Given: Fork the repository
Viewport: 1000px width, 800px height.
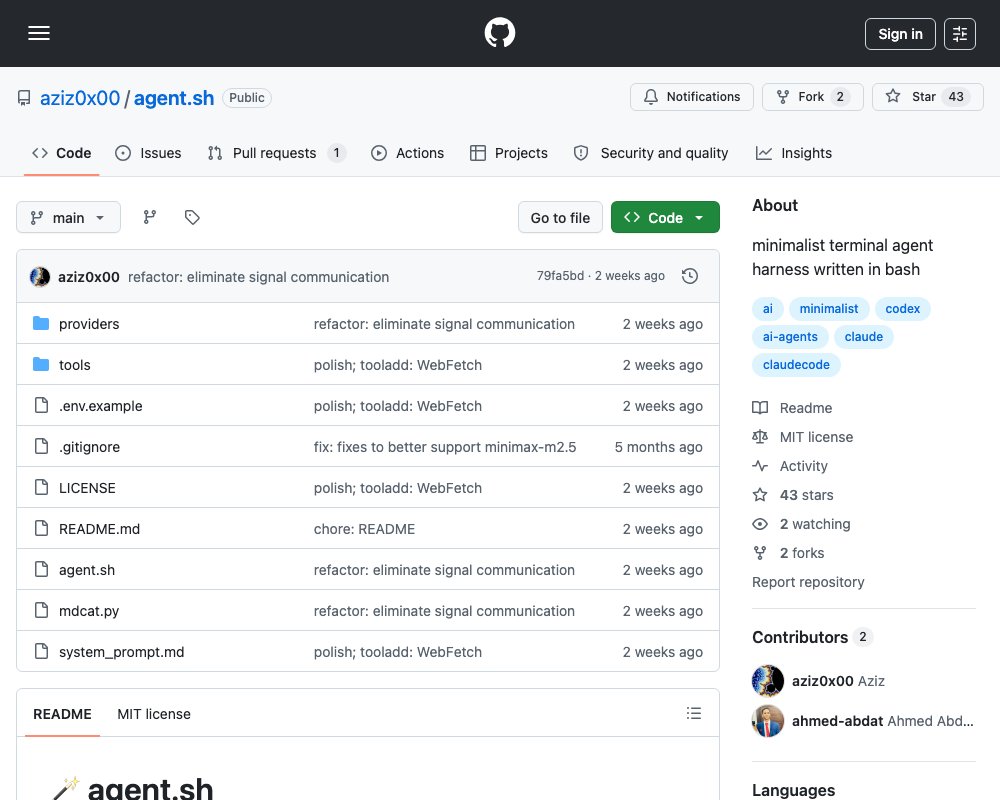Looking at the screenshot, I should pos(812,97).
